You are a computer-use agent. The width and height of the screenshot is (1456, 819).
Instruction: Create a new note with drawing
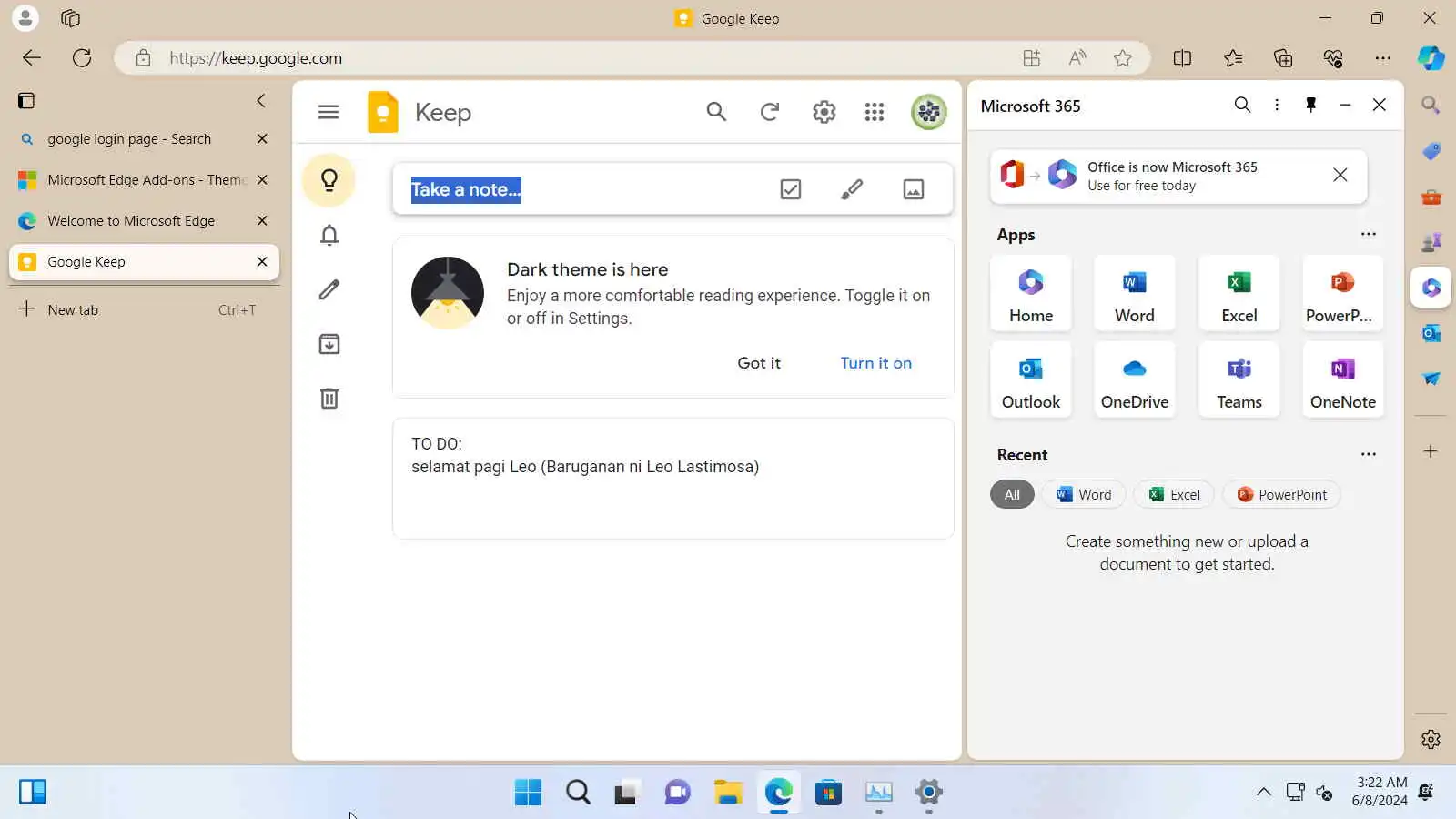coord(852,189)
